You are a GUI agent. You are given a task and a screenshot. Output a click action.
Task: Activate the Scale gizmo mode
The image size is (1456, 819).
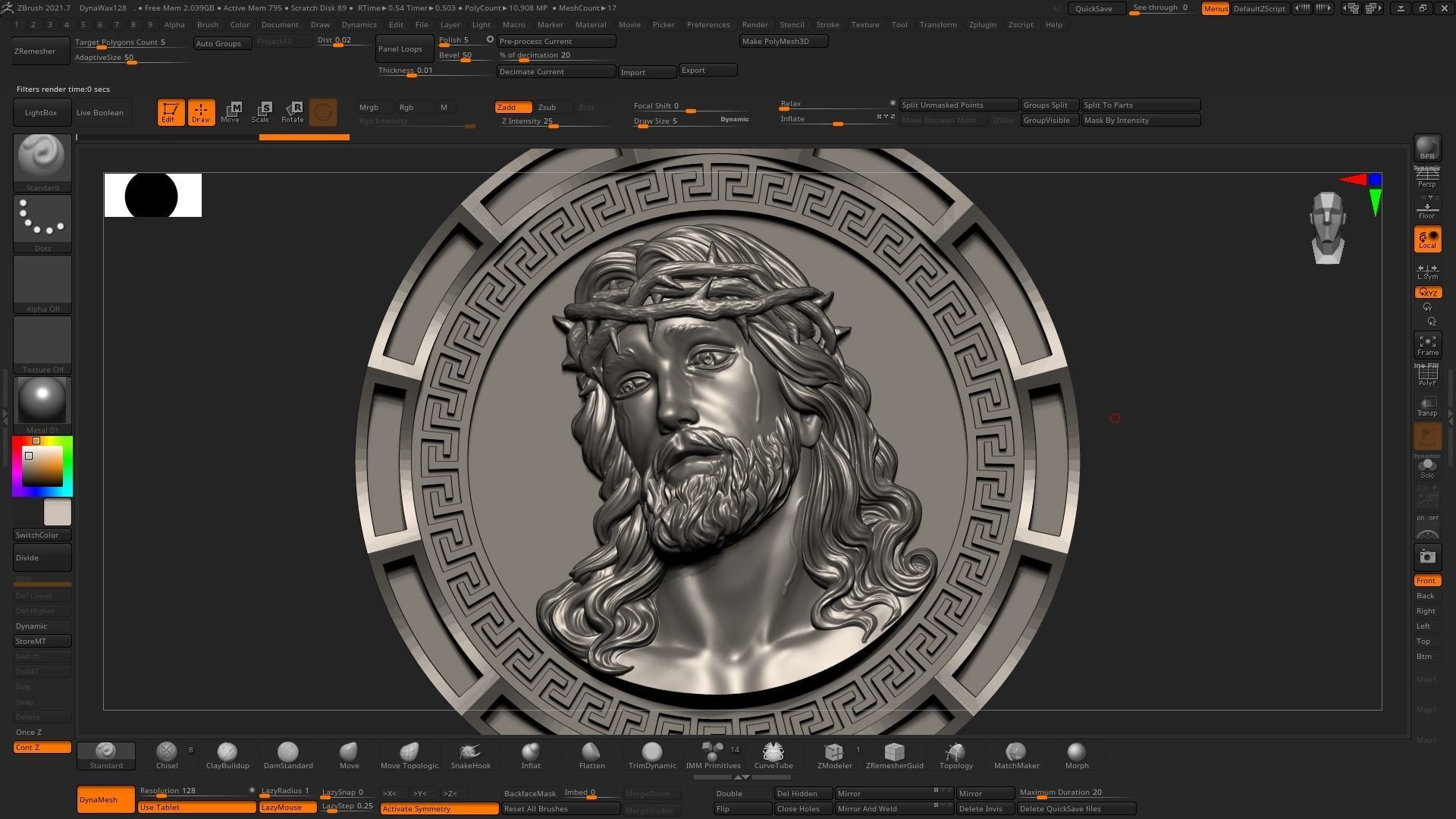[261, 112]
